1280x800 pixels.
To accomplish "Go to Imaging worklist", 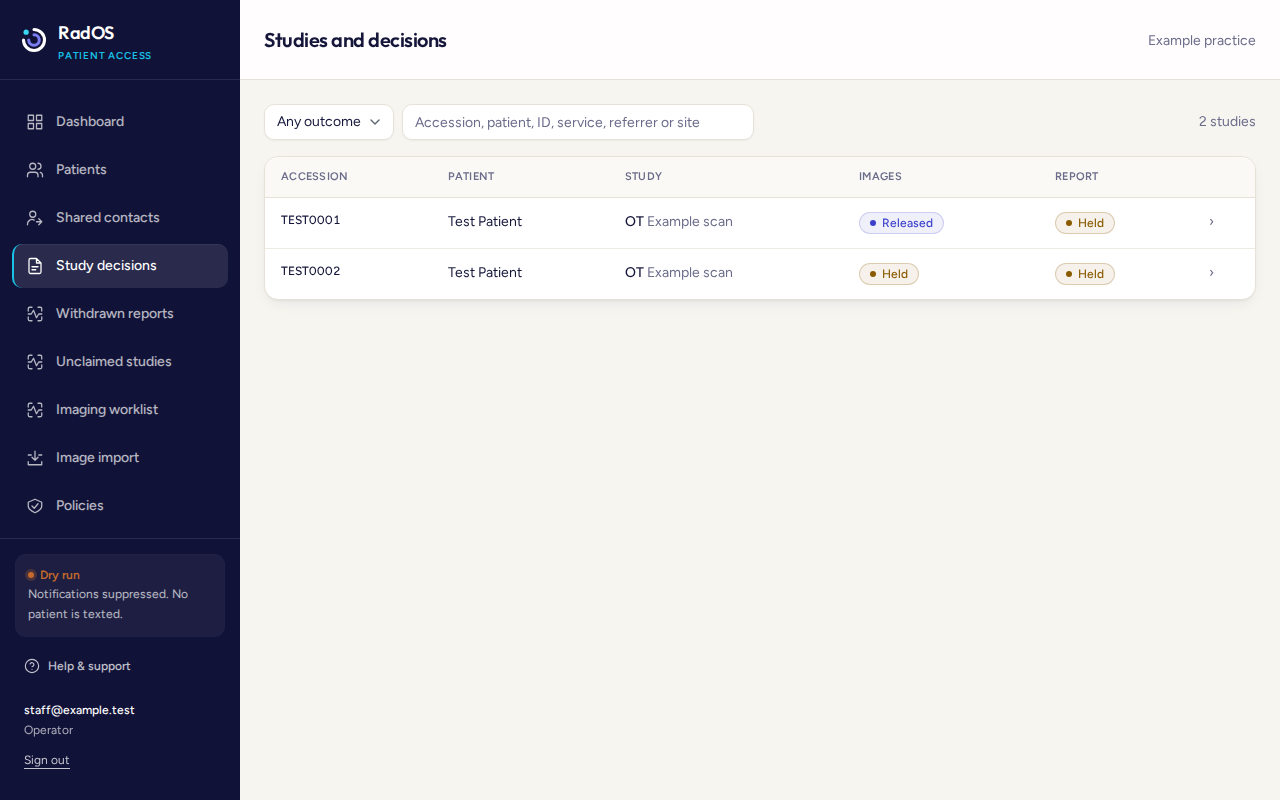I will (x=120, y=410).
